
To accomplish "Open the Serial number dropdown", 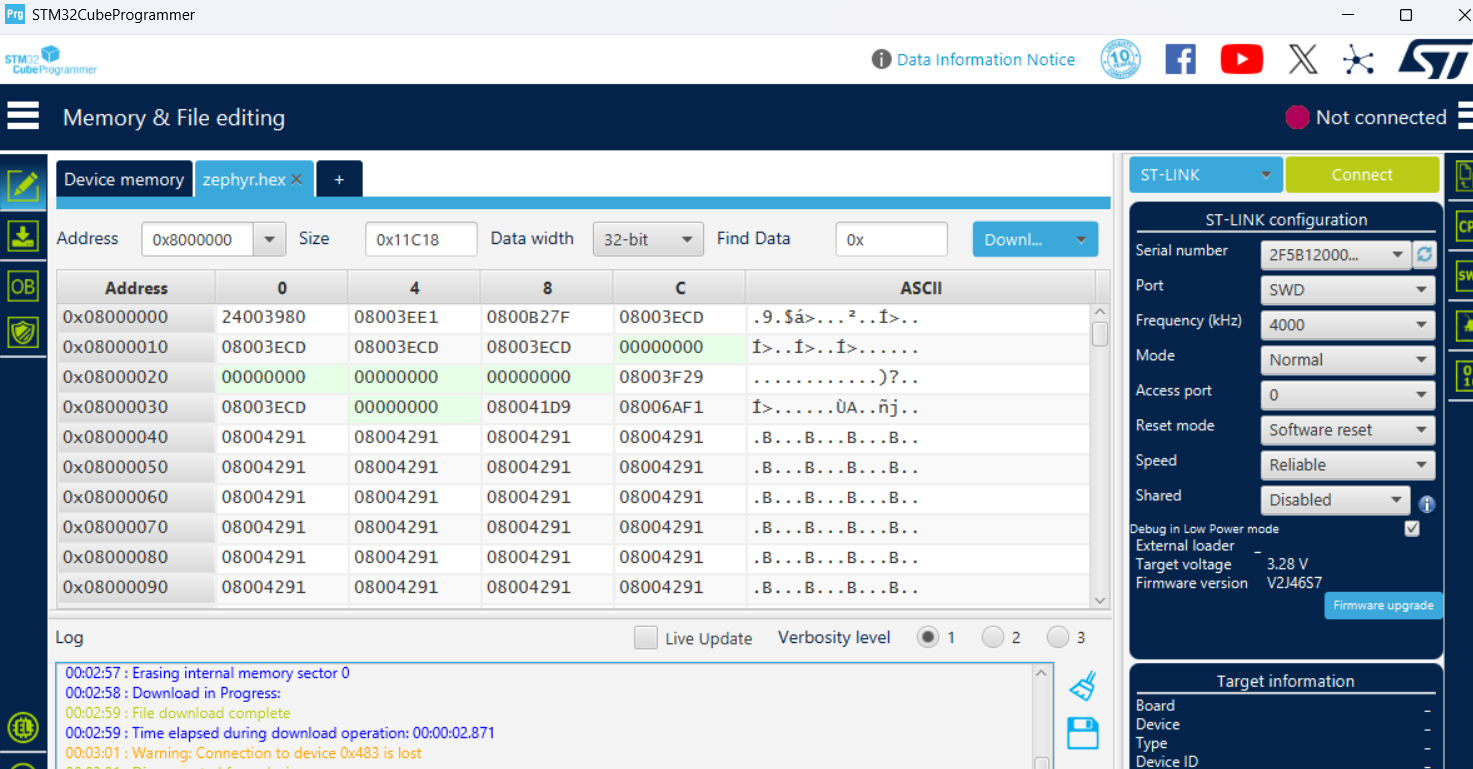I will pos(1335,255).
